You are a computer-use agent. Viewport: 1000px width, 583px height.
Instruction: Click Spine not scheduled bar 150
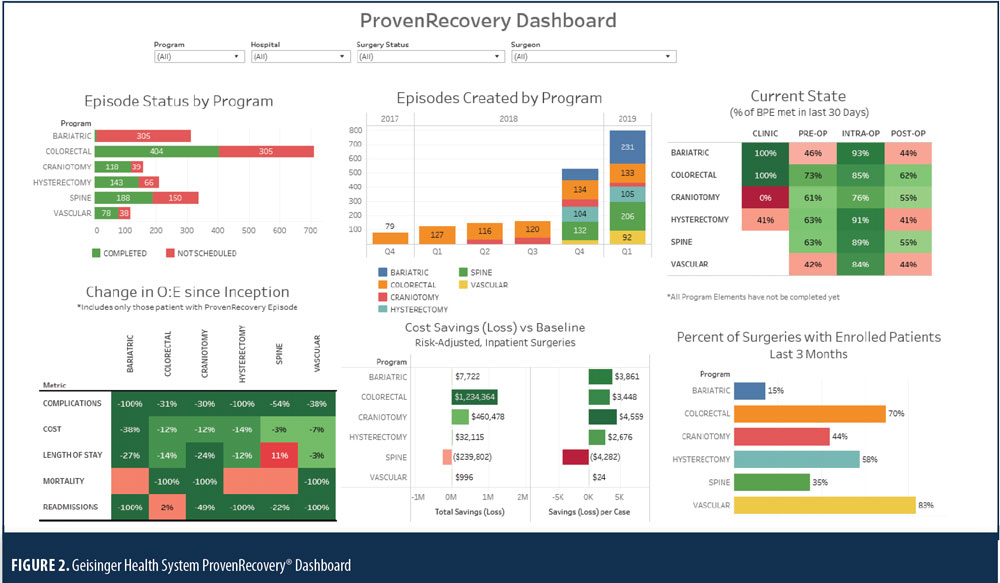click(175, 198)
